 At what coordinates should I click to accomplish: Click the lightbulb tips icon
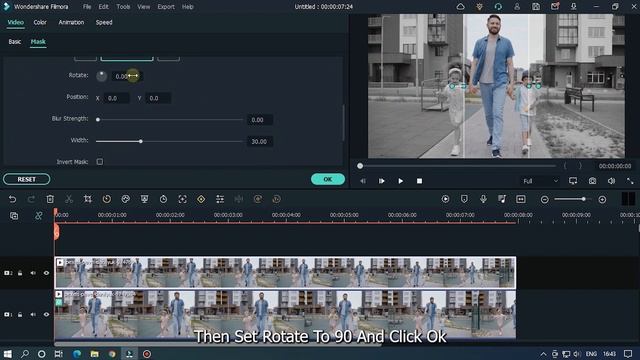tap(479, 7)
